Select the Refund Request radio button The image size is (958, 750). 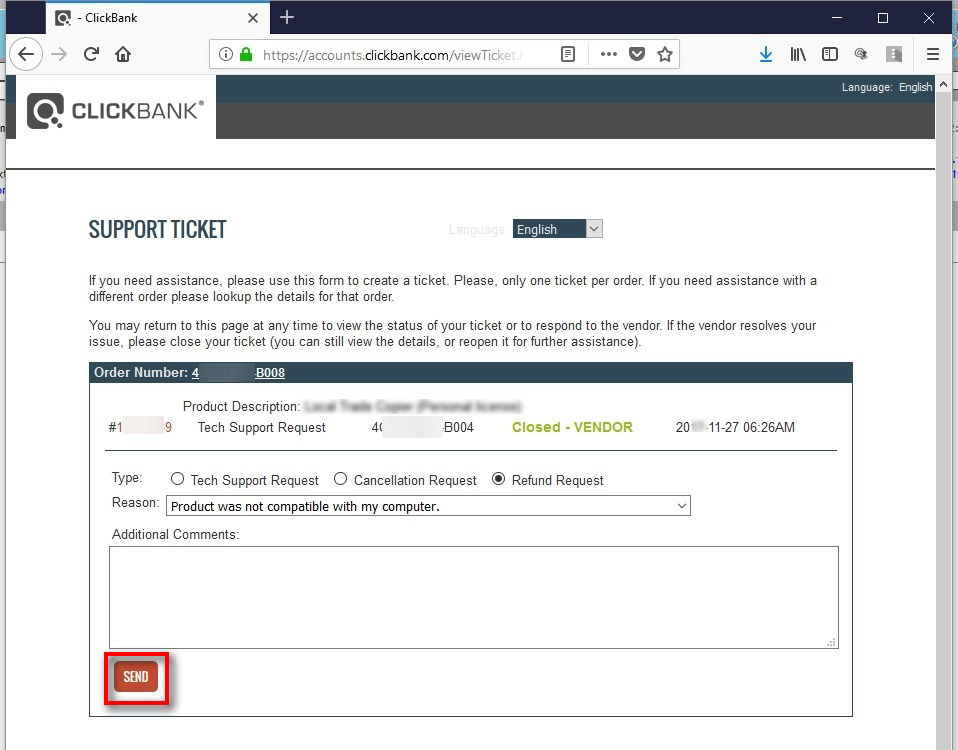click(x=499, y=479)
